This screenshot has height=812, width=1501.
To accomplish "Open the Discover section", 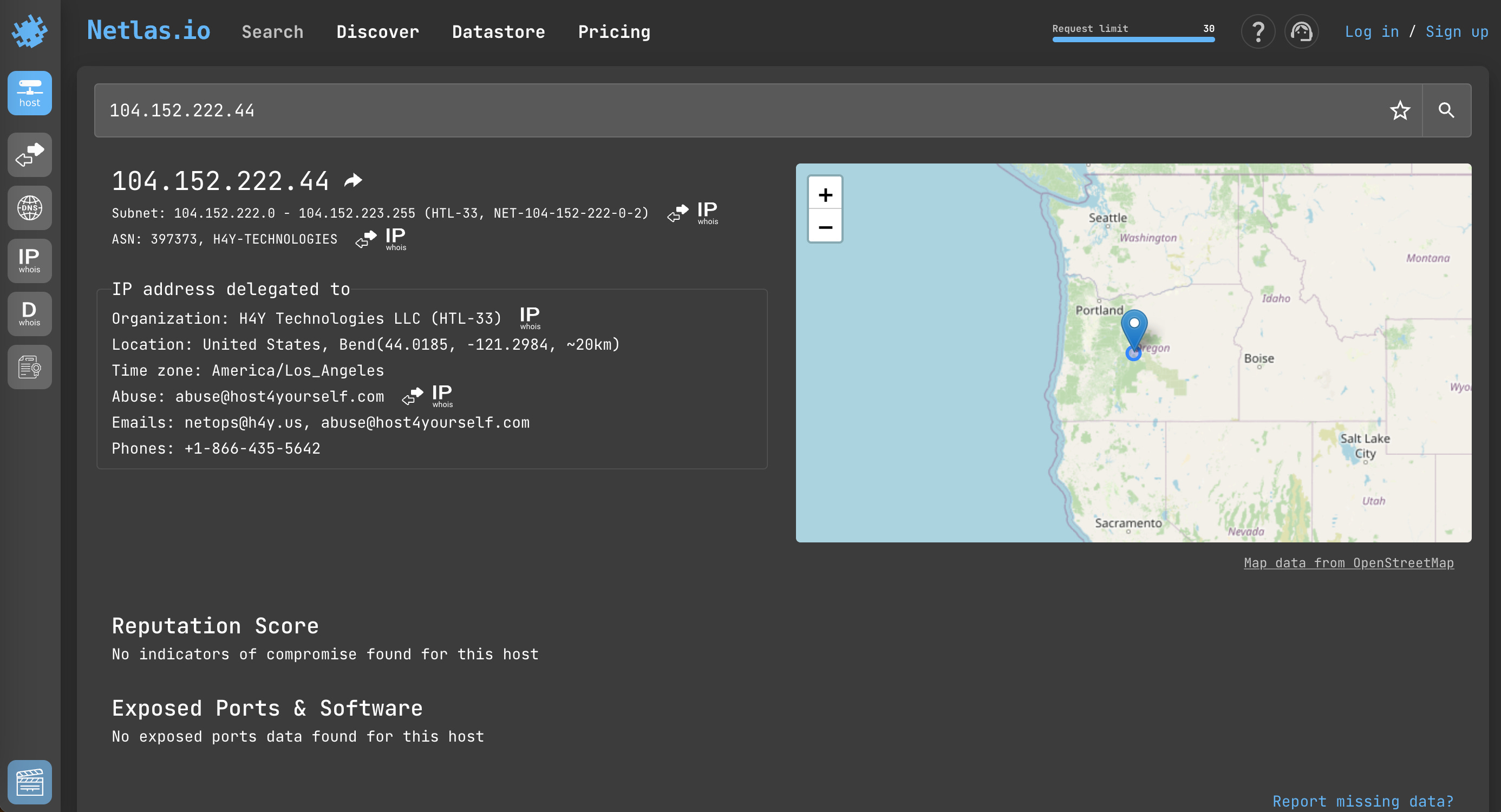I will pyautogui.click(x=377, y=31).
